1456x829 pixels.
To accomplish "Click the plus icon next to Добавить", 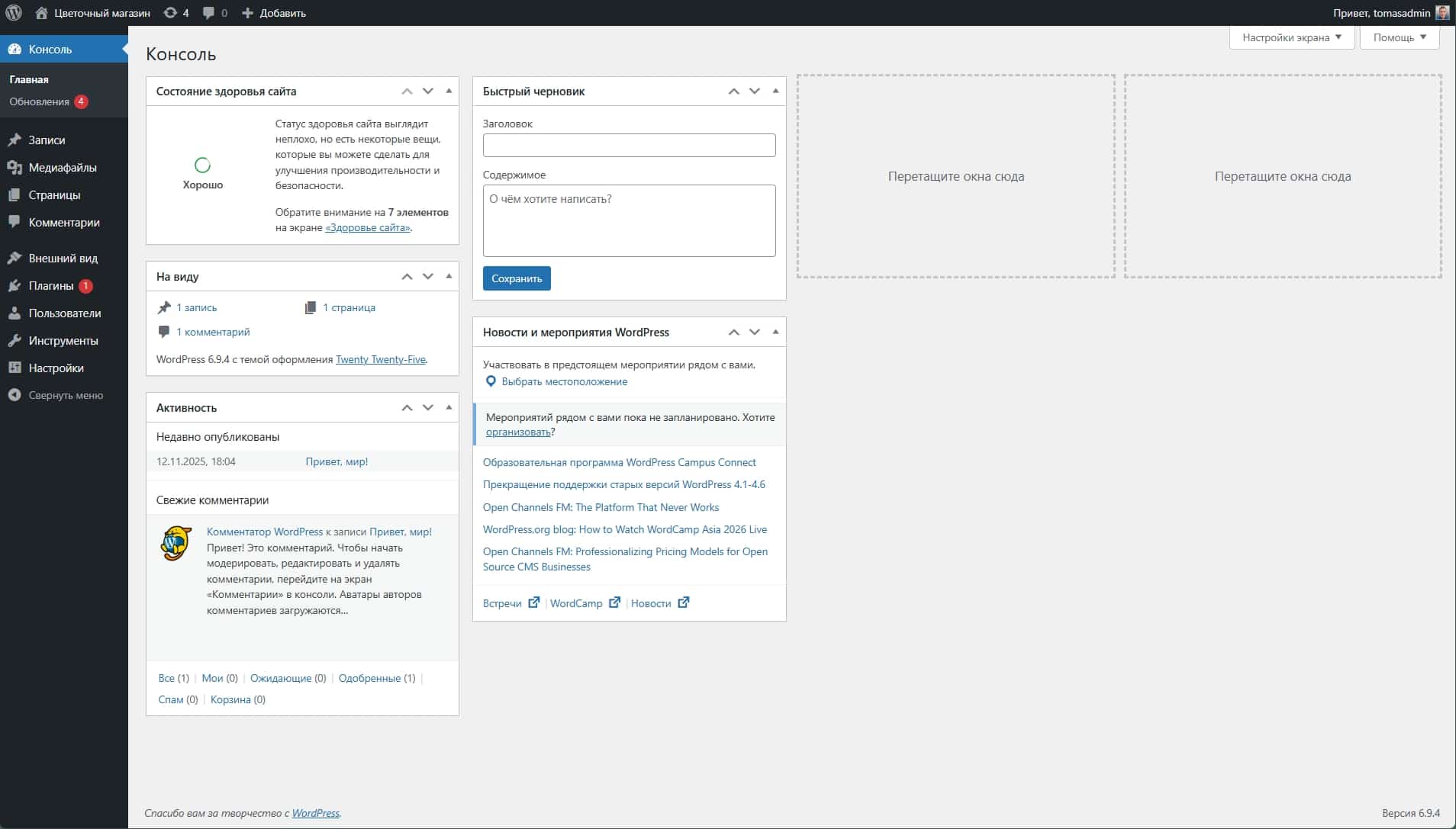I will pos(247,13).
